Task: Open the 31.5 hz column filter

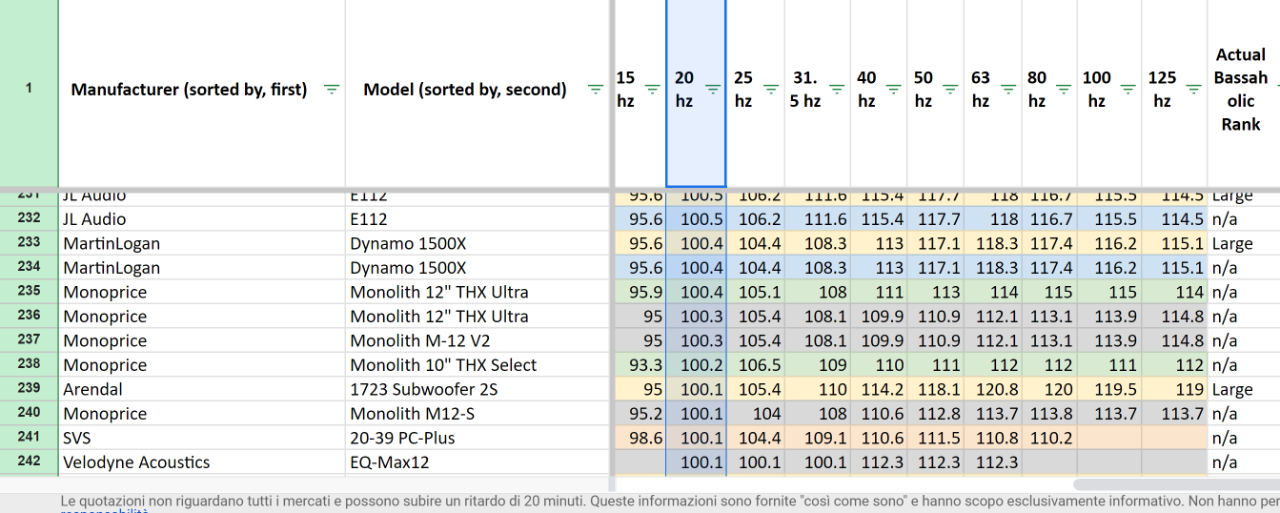Action: click(837, 89)
